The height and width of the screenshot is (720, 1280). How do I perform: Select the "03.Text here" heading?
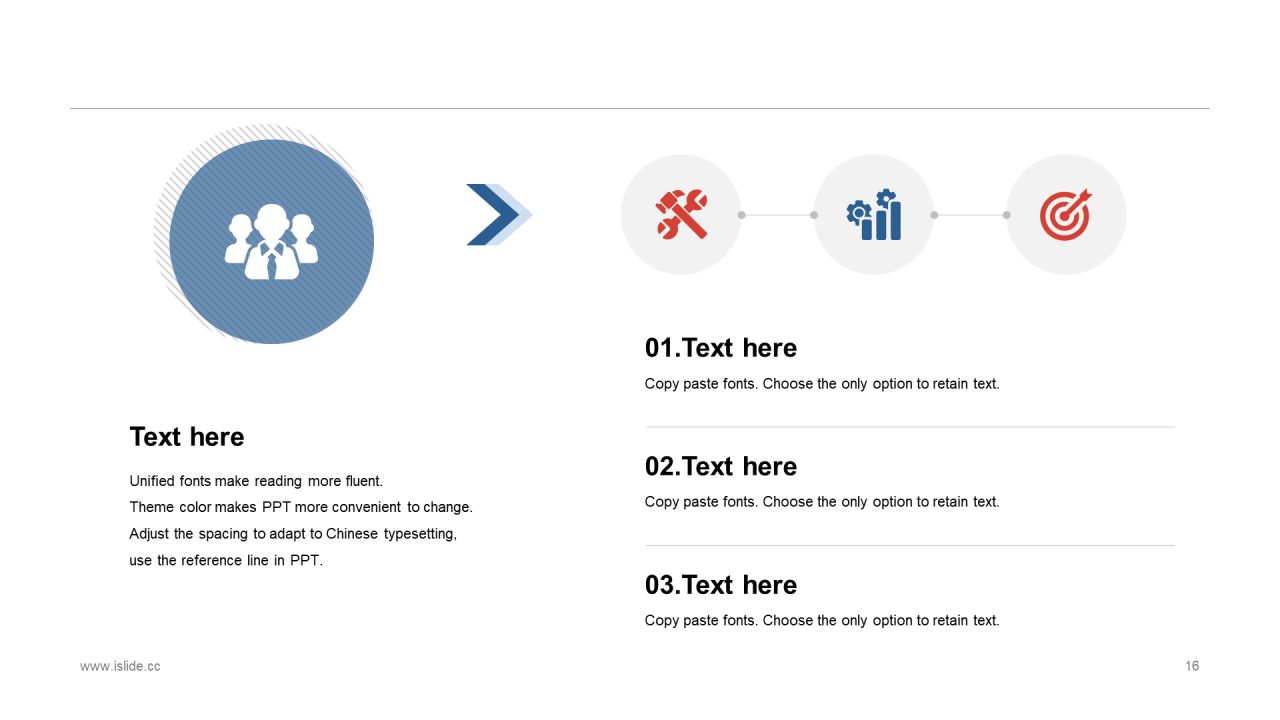click(721, 585)
